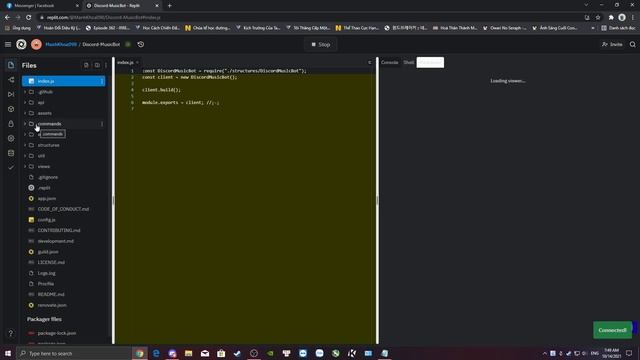The width and height of the screenshot is (640, 360).
Task: Click the Replit search magnifier icon
Action: 632,44
